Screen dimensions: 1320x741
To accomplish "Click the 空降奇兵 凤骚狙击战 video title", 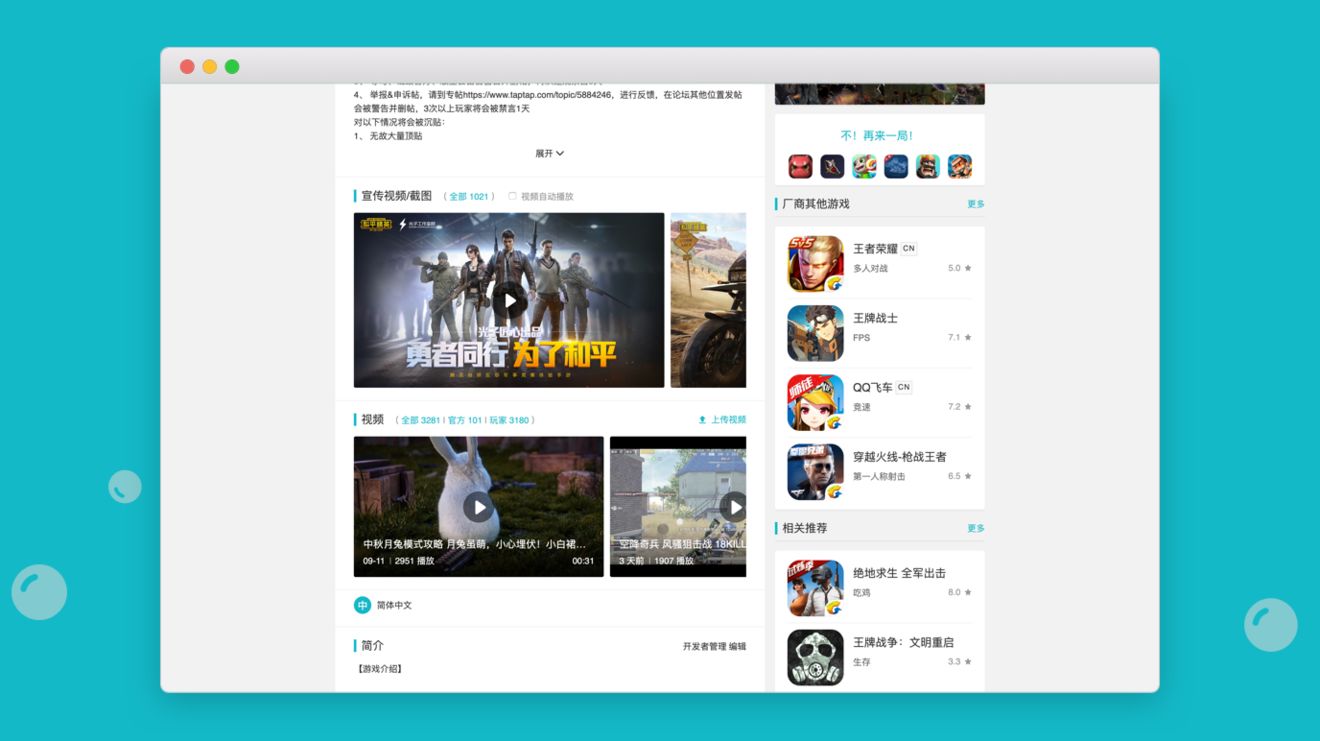I will click(x=682, y=545).
